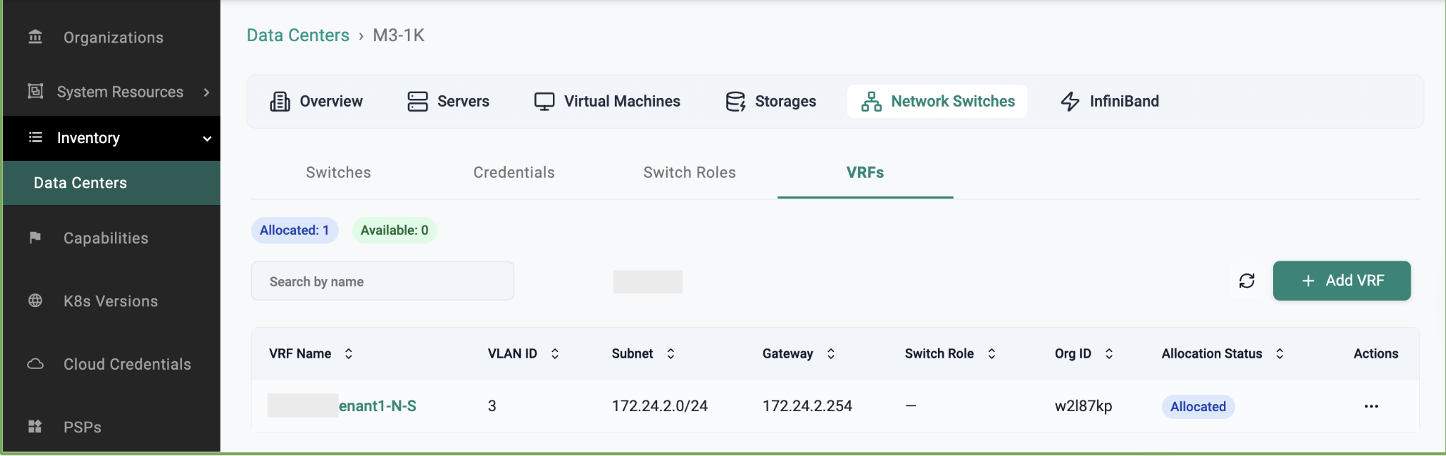Collapse the Inventory menu section
Screen dimensions: 1446x456
click(206, 138)
